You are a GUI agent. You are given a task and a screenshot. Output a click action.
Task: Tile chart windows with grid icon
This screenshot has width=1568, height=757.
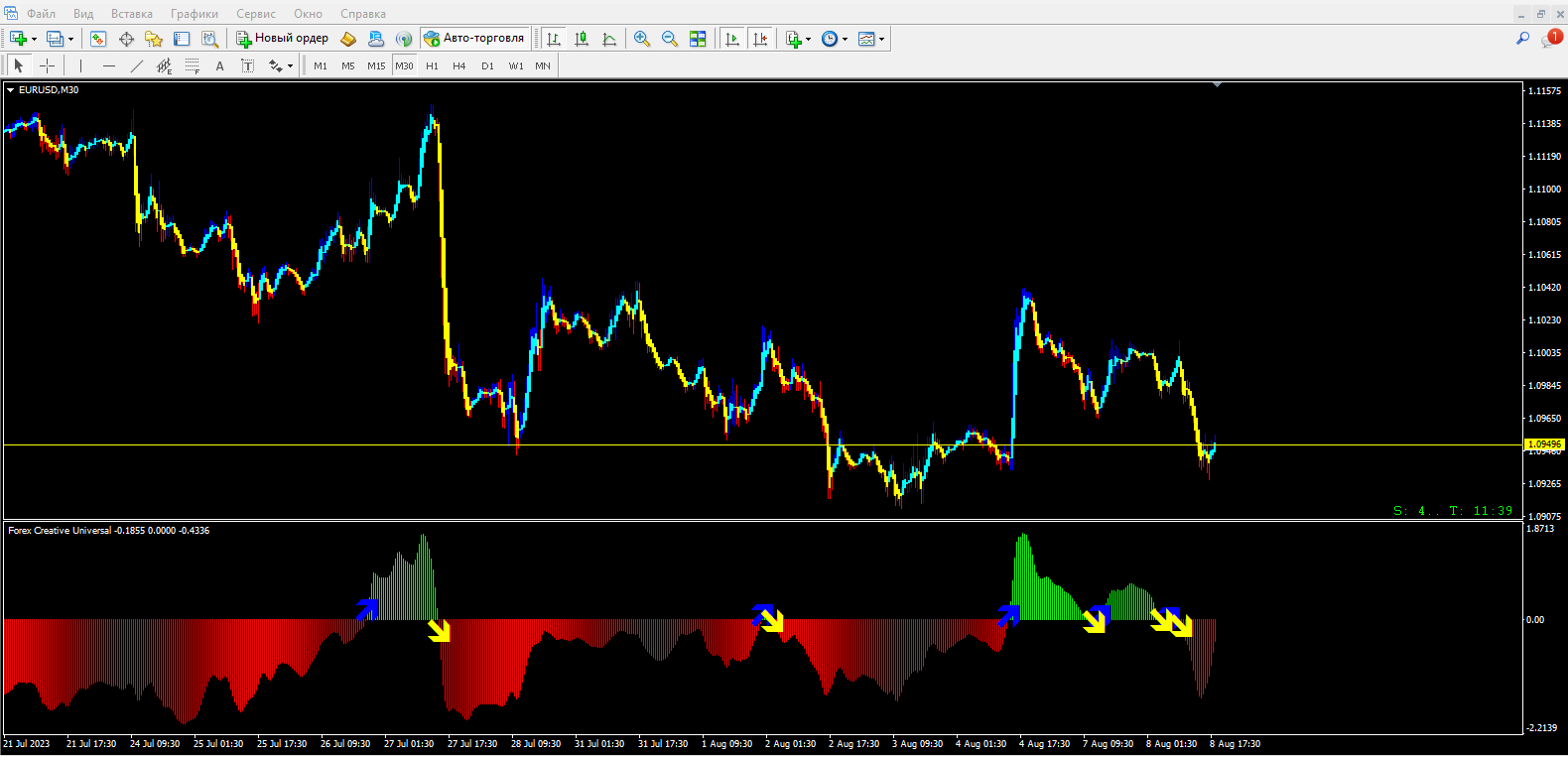click(698, 39)
